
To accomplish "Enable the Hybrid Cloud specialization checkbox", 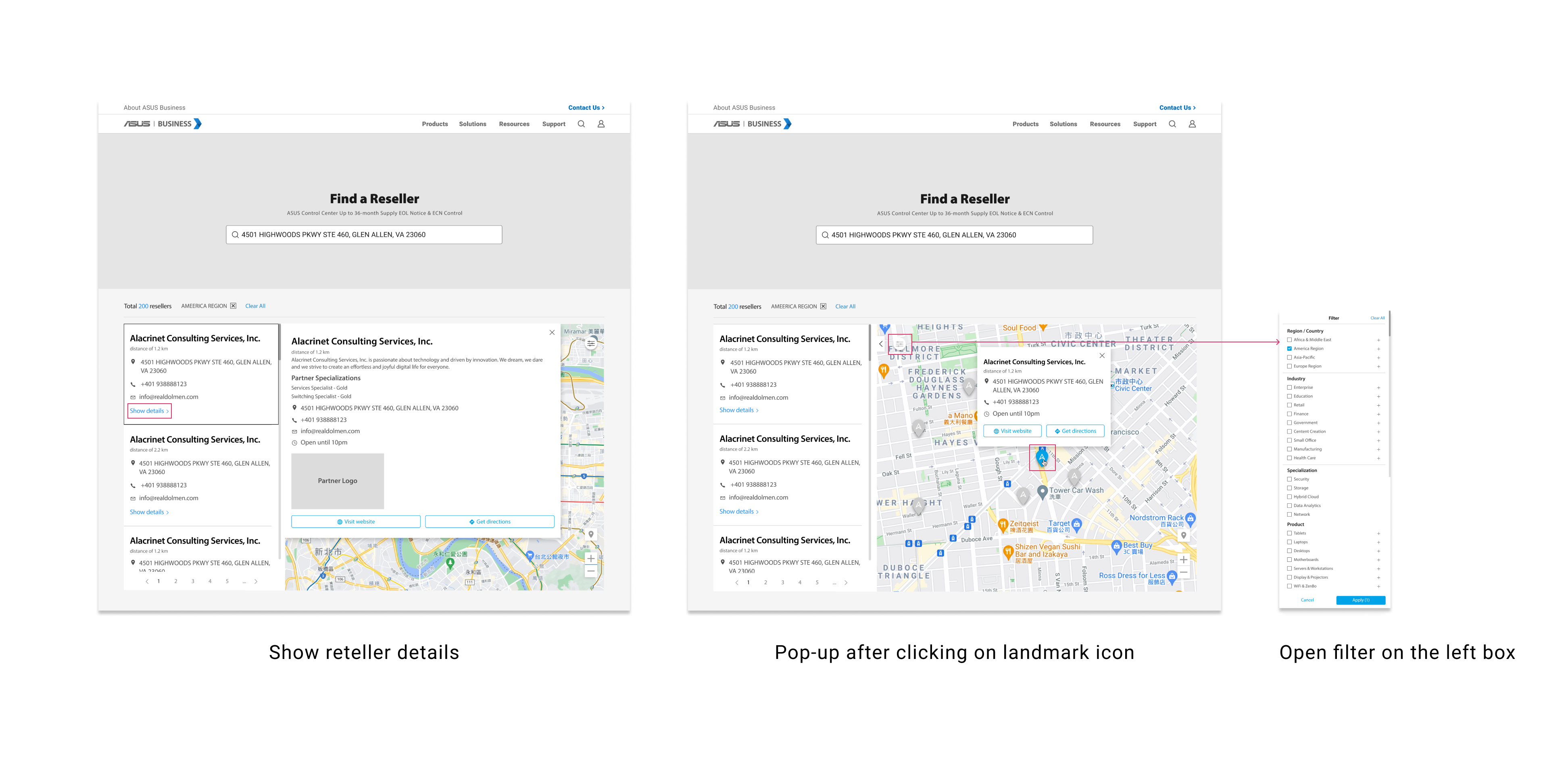I will (1289, 496).
